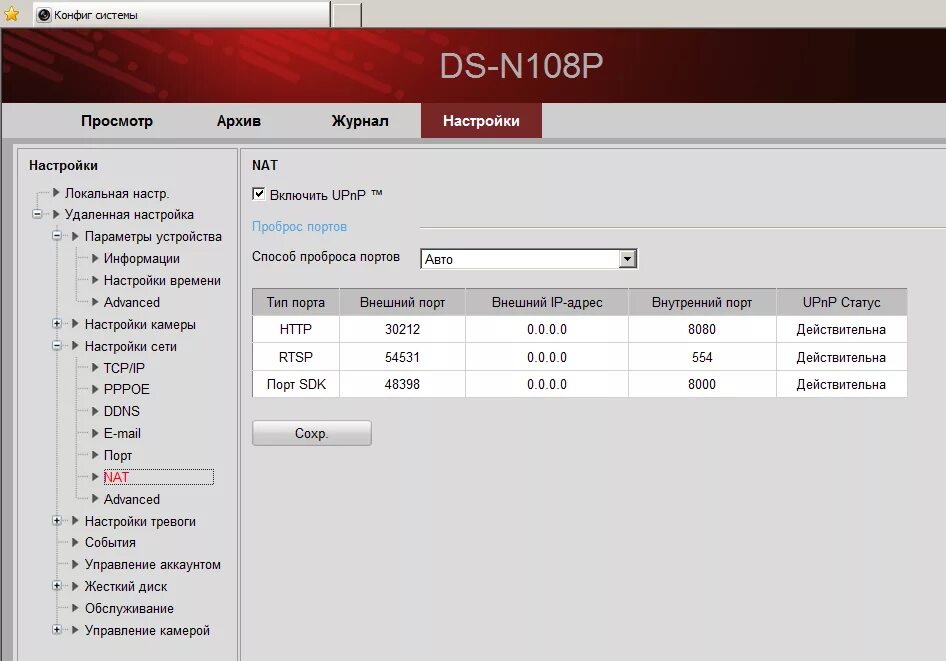Click the Тип порта column header
The width and height of the screenshot is (946, 661).
296,302
